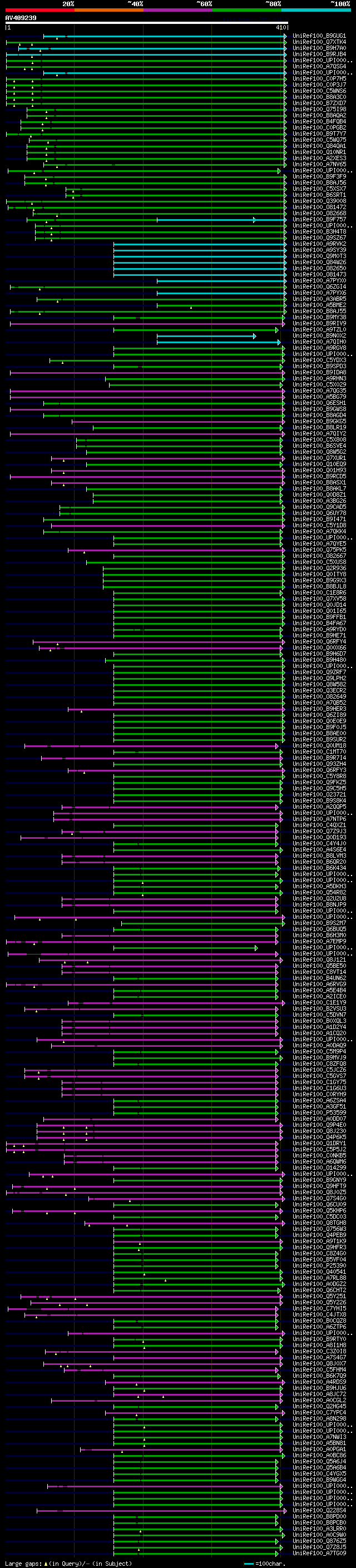
Task: Select hit label UniRef100_B9MY38
Action: [x=319, y=317]
